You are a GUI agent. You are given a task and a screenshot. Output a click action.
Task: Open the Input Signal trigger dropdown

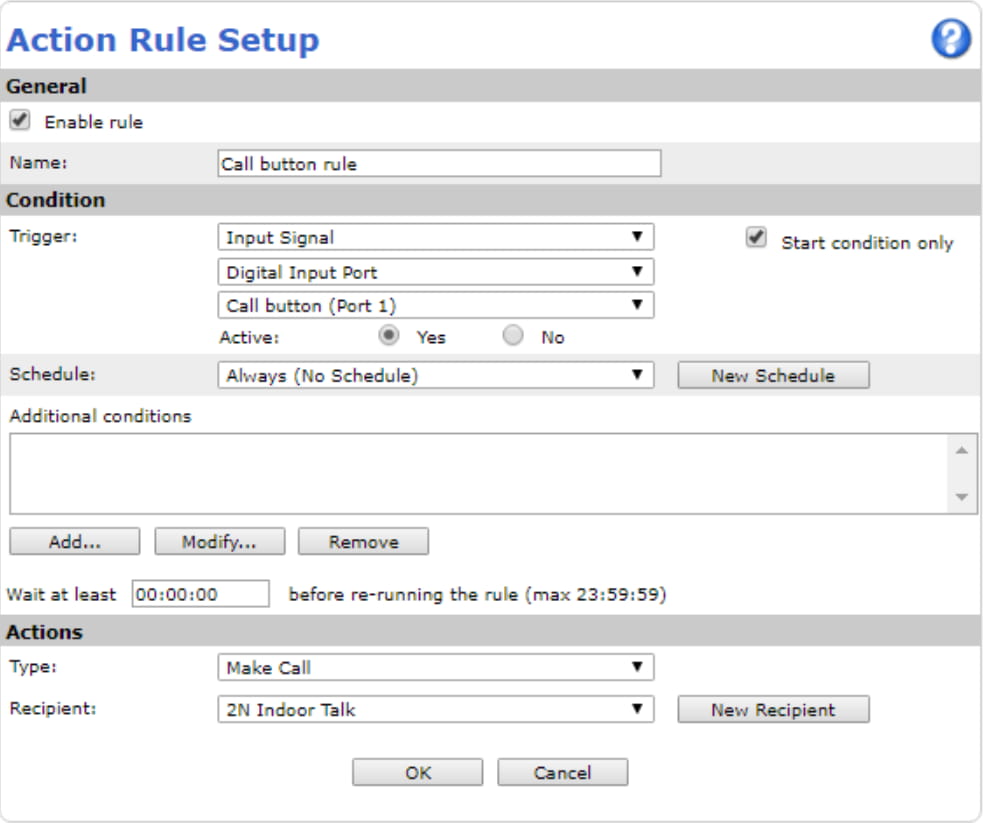(436, 237)
